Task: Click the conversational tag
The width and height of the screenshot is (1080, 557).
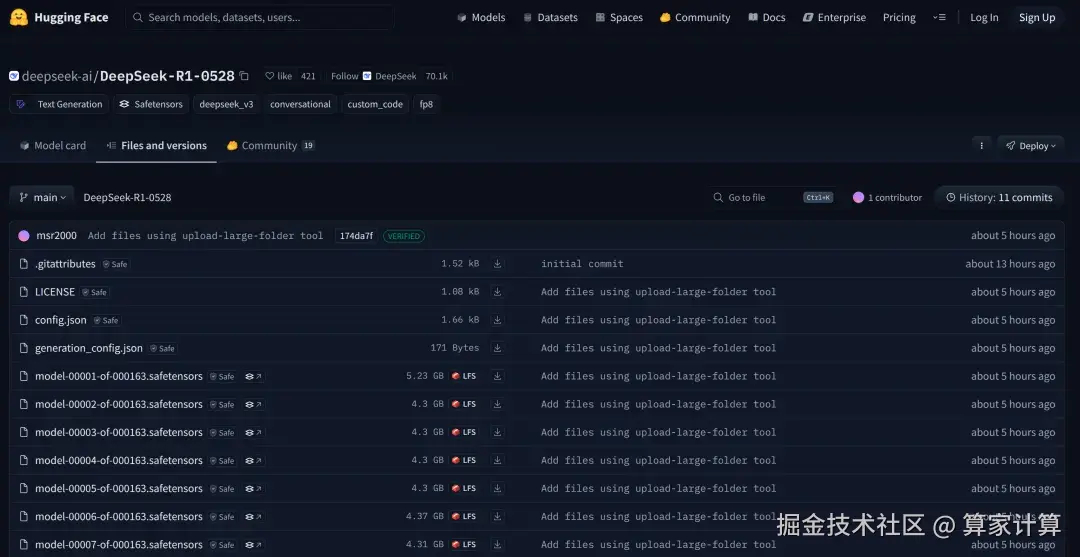Action: [x=300, y=105]
